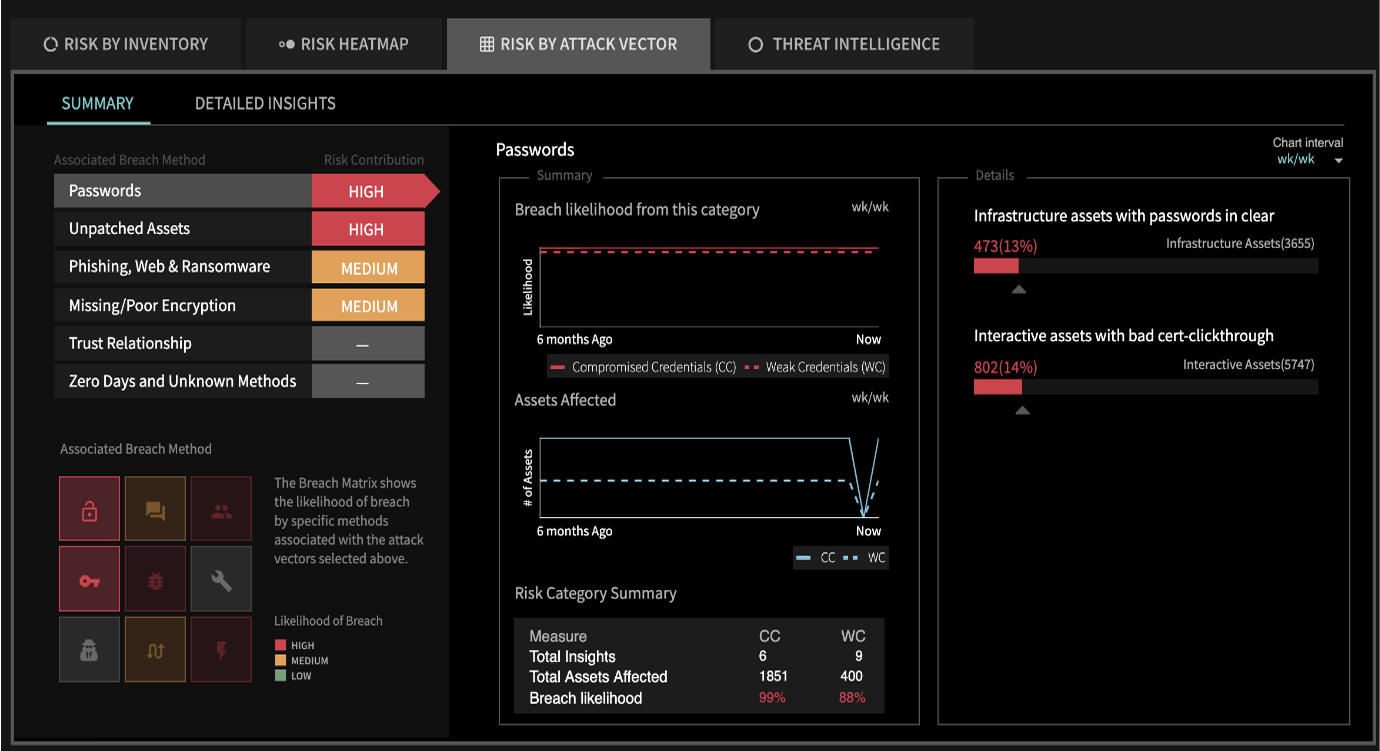Image resolution: width=1380 pixels, height=751 pixels.
Task: Select the spy figure breach matrix tile
Action: [89, 649]
